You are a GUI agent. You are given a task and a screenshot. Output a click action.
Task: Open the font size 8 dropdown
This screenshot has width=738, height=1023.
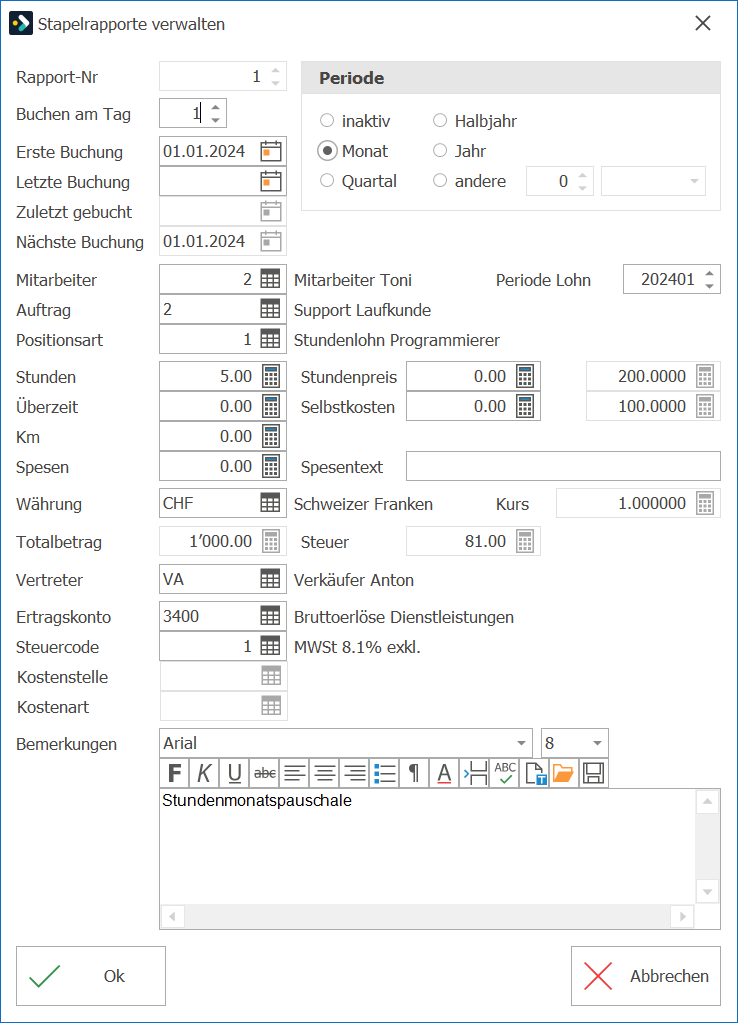pyautogui.click(x=597, y=743)
